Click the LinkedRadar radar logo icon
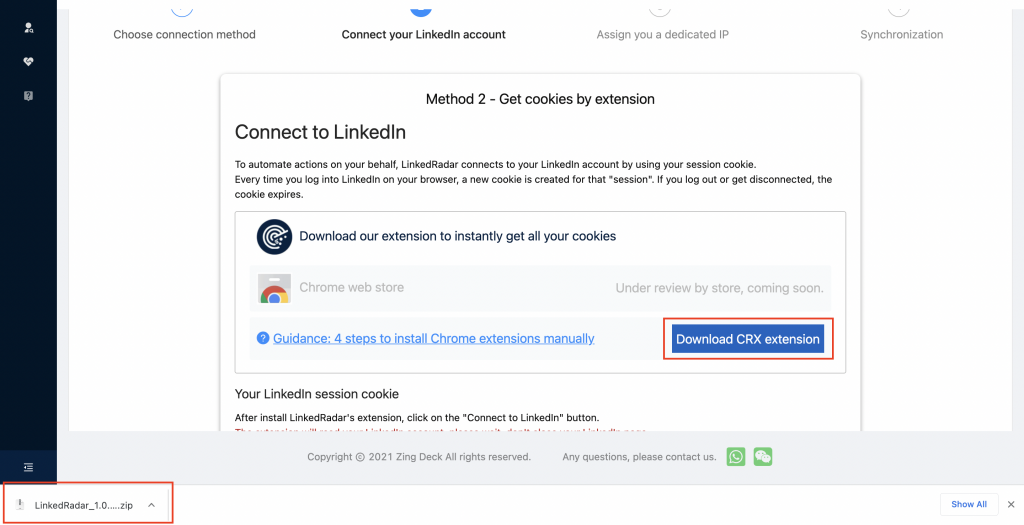The image size is (1024, 525). click(274, 237)
